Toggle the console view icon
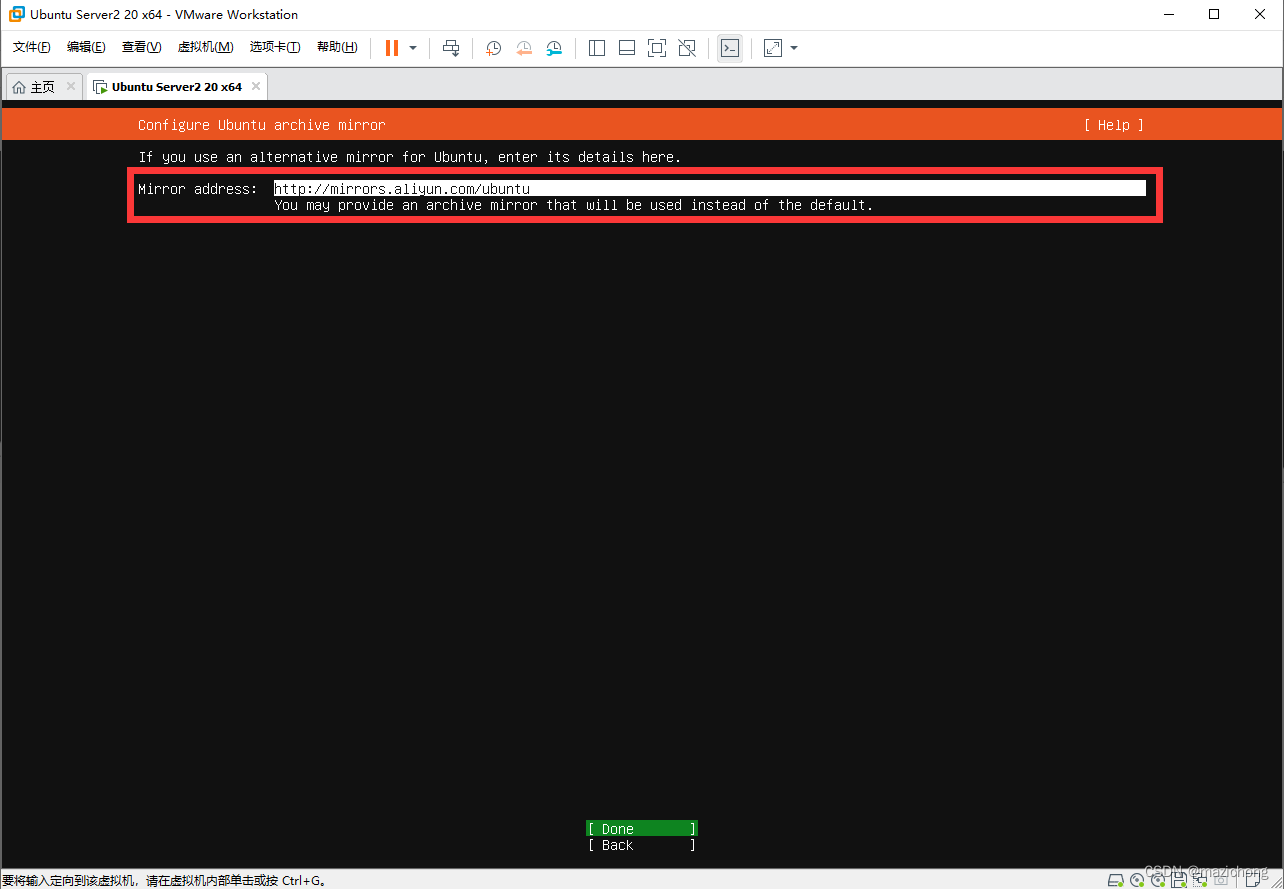Viewport: 1284px width, 889px height. tap(730, 48)
